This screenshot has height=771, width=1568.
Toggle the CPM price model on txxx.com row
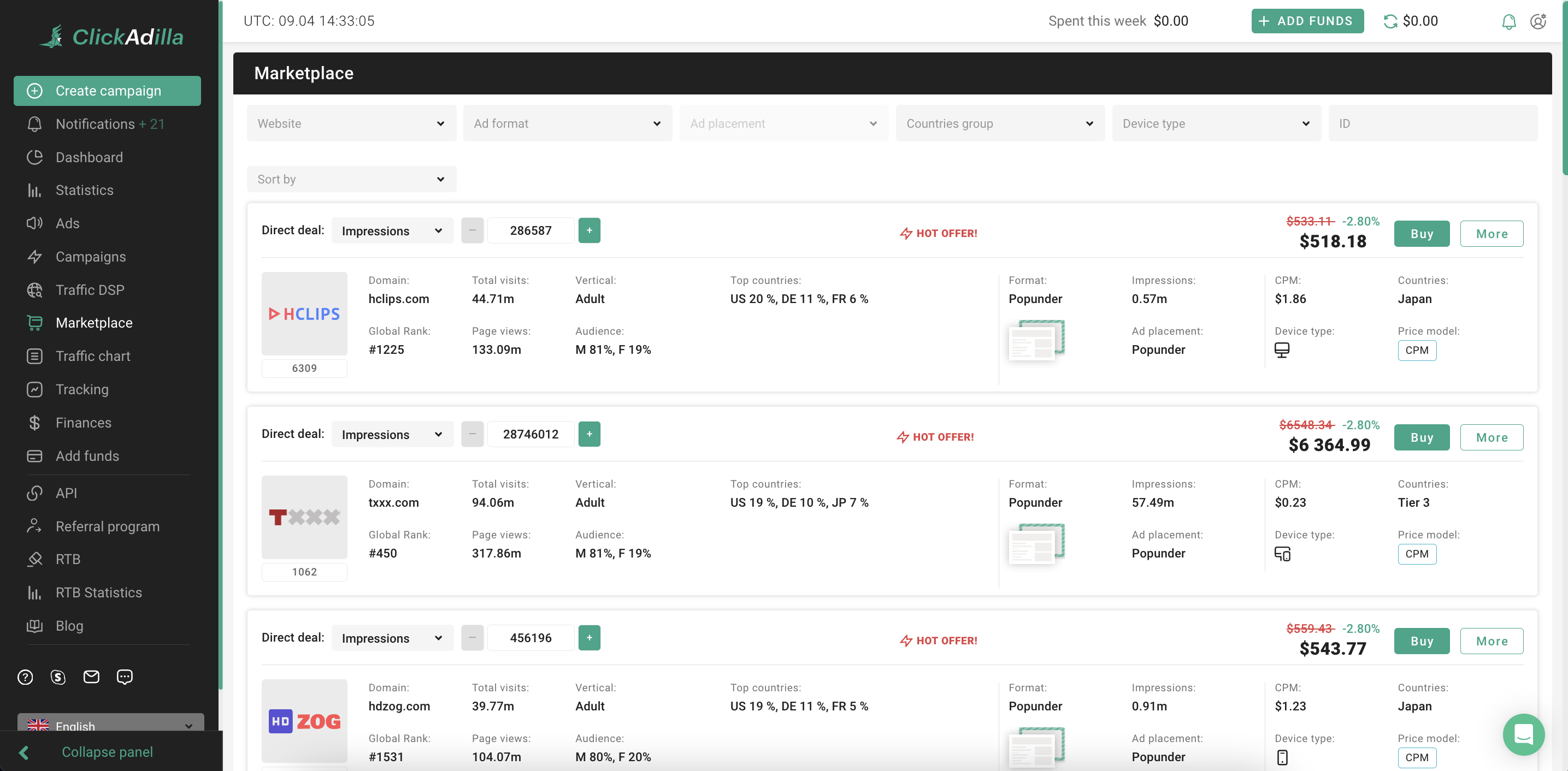pyautogui.click(x=1417, y=554)
